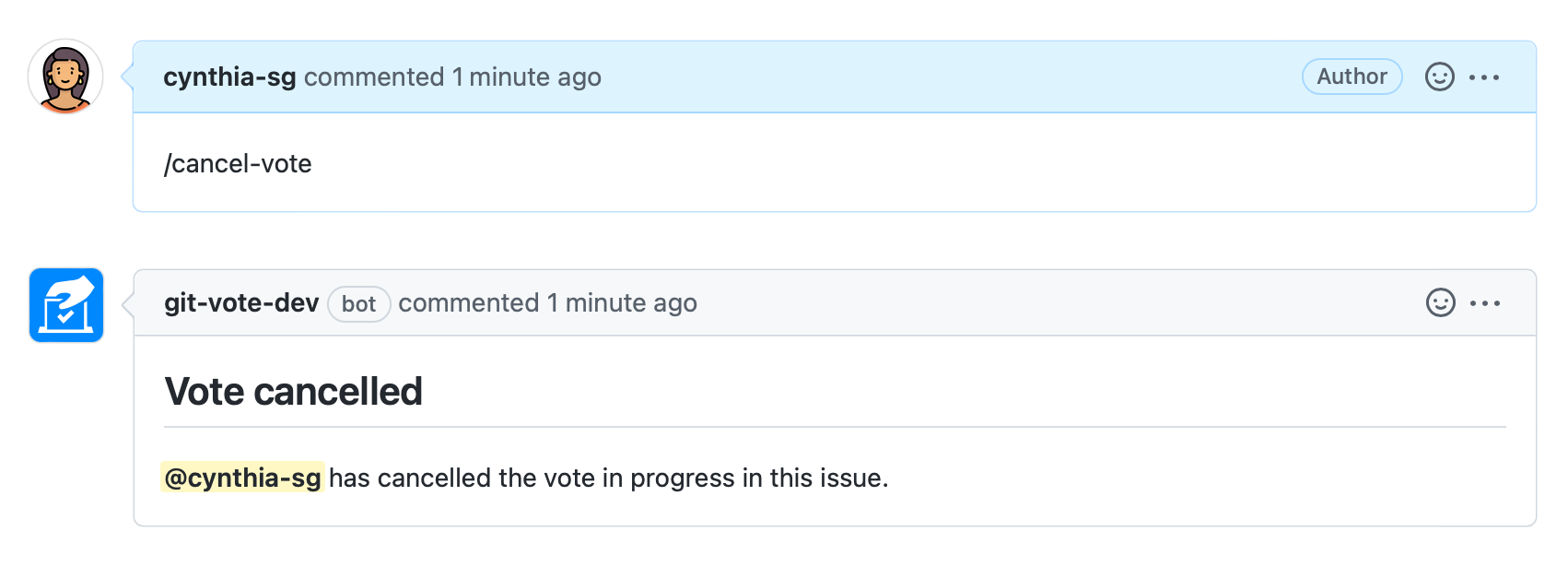Click the cynthia-sg username in comment header
This screenshot has width=1568, height=567.
[229, 77]
